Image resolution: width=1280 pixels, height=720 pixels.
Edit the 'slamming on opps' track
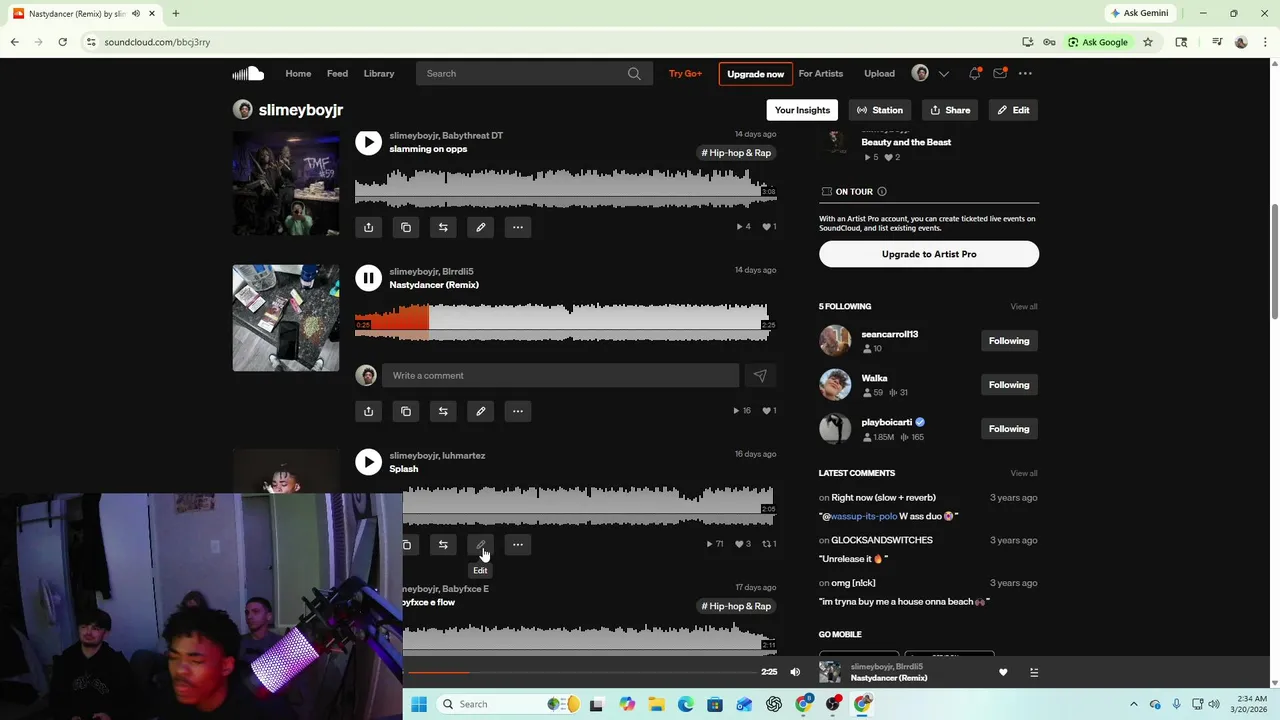480,227
